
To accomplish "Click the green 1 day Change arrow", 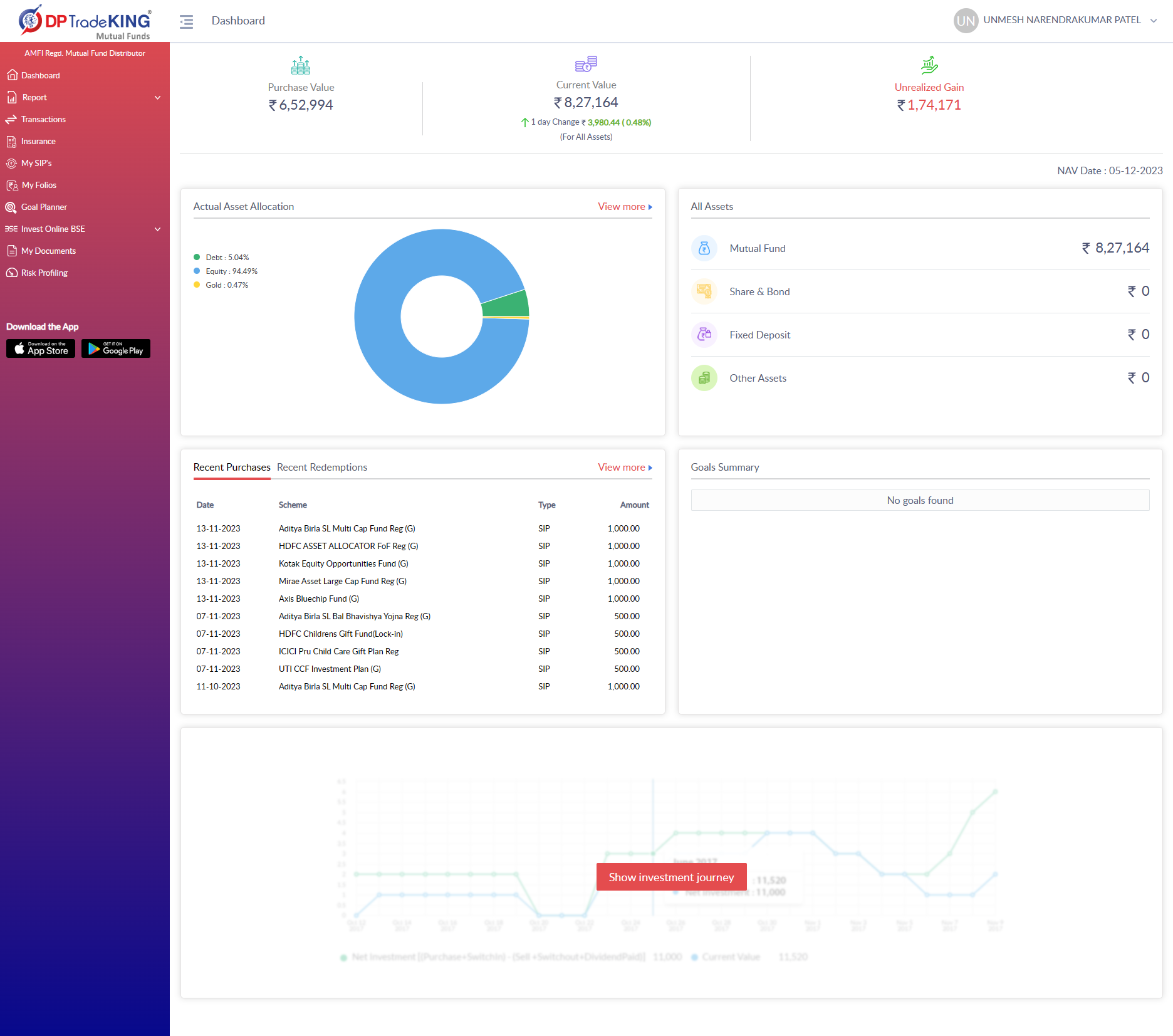I will (525, 122).
